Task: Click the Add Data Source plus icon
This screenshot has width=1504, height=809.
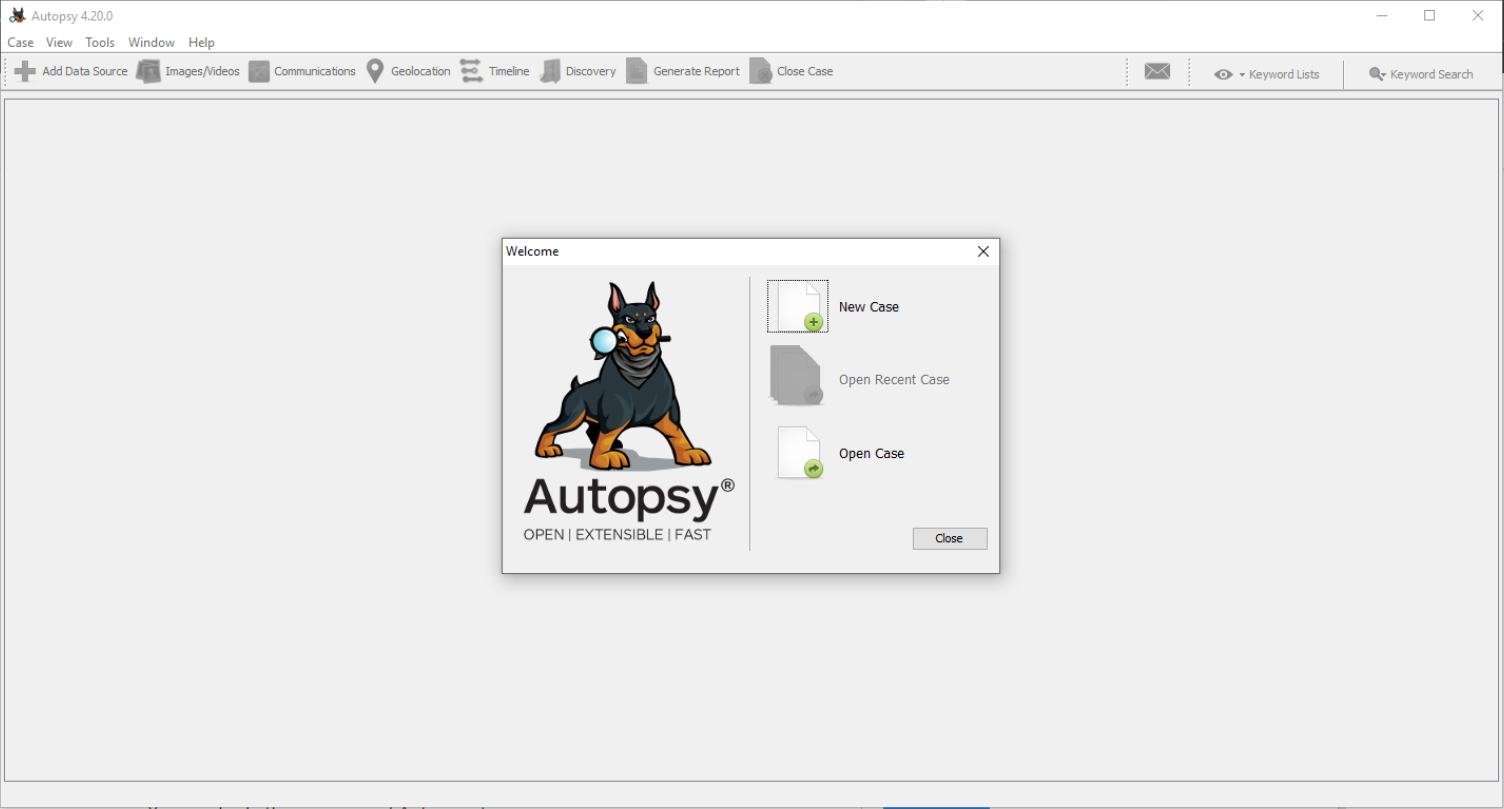Action: coord(25,71)
